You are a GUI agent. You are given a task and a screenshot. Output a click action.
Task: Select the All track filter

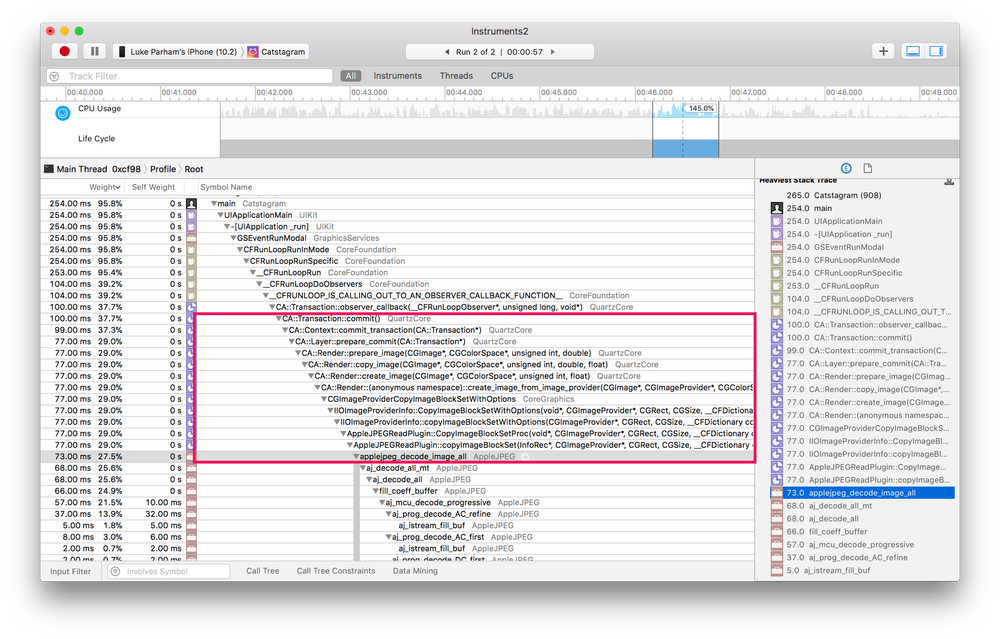(x=351, y=76)
